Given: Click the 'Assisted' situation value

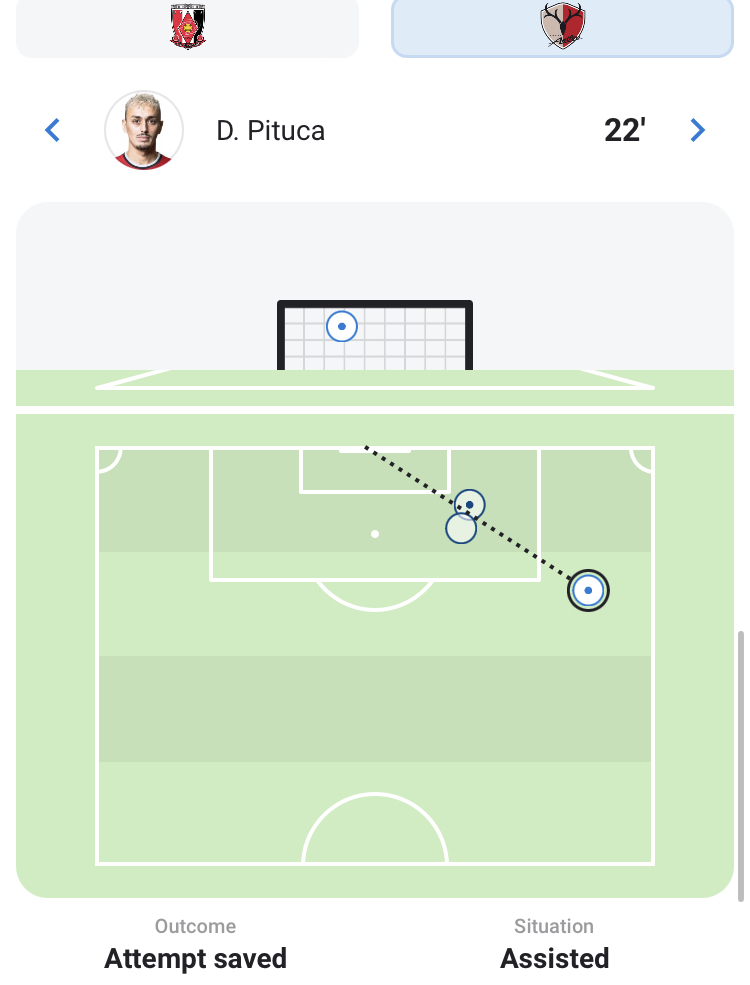Looking at the screenshot, I should (x=554, y=959).
